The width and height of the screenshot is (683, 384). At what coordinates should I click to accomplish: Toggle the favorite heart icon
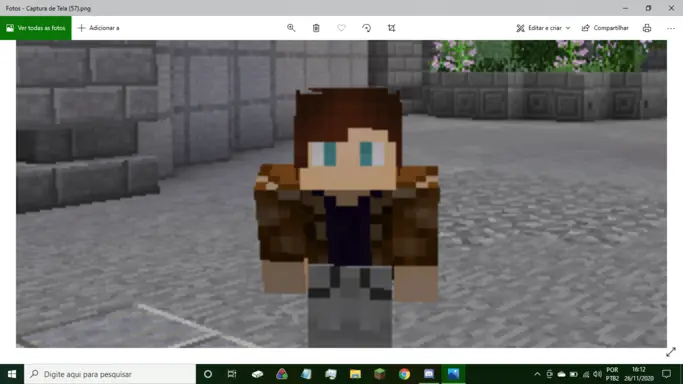pos(342,28)
